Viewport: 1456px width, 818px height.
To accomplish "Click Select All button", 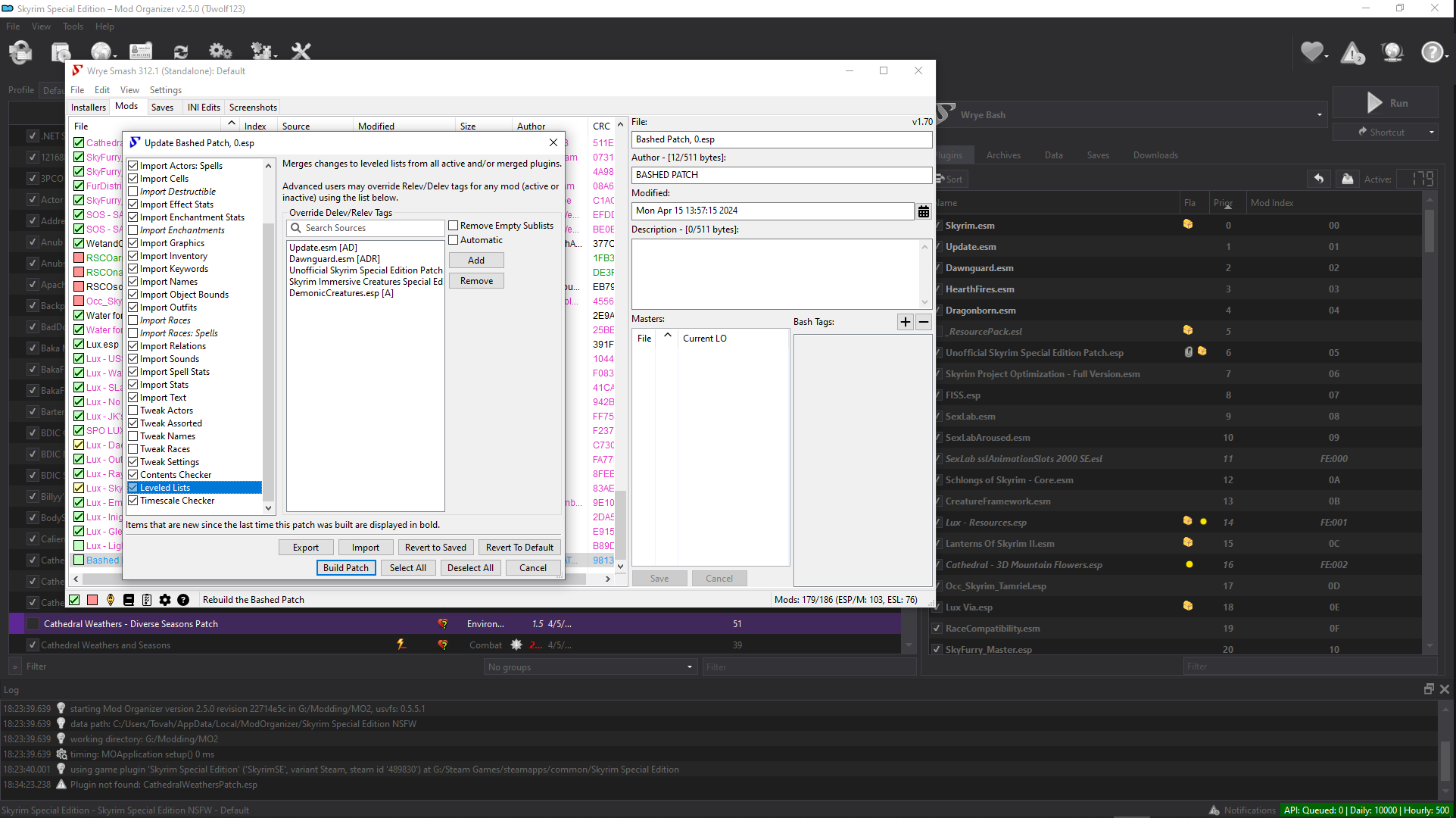I will click(x=408, y=568).
